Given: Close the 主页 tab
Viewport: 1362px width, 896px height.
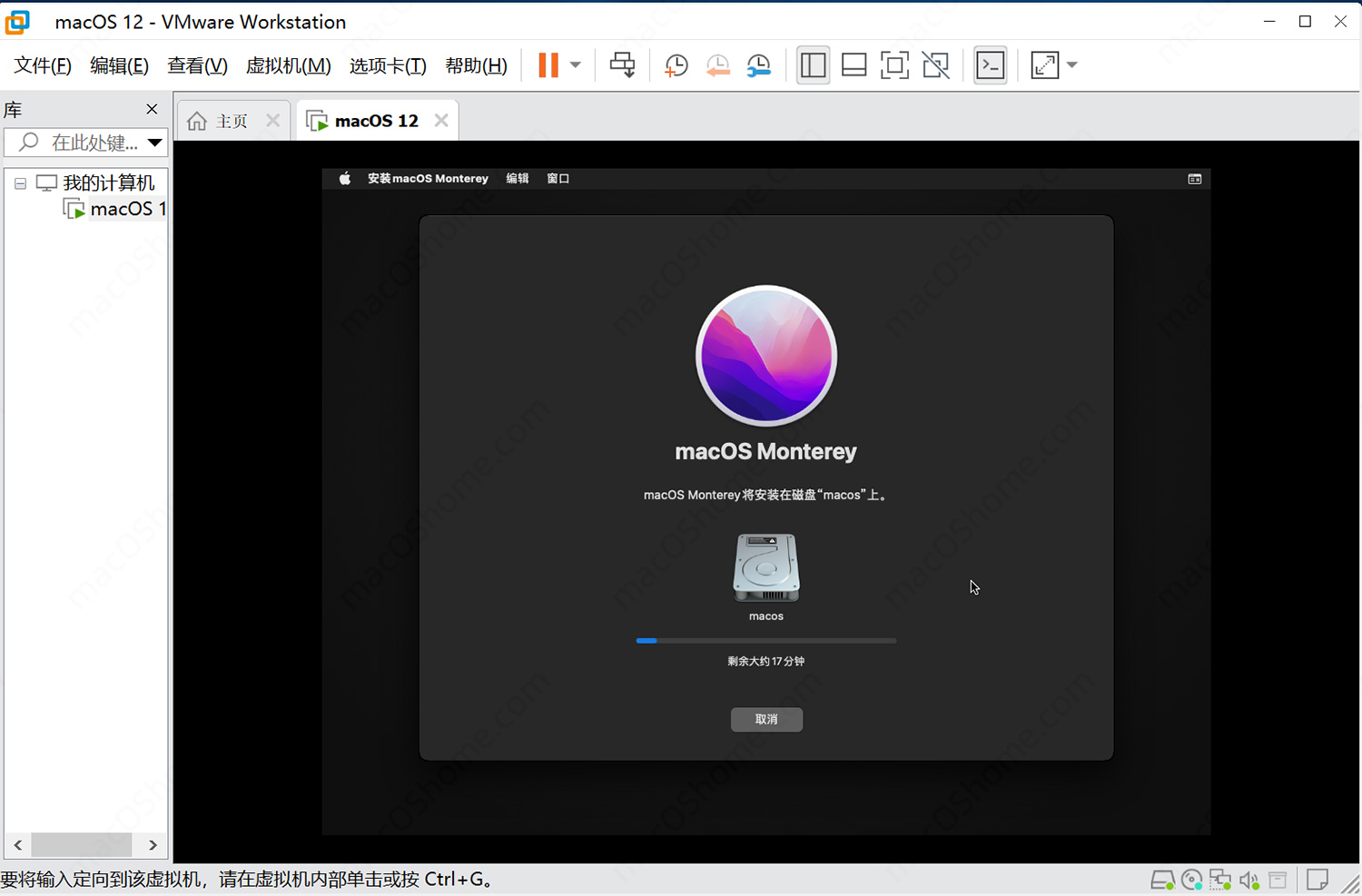Looking at the screenshot, I should [272, 121].
